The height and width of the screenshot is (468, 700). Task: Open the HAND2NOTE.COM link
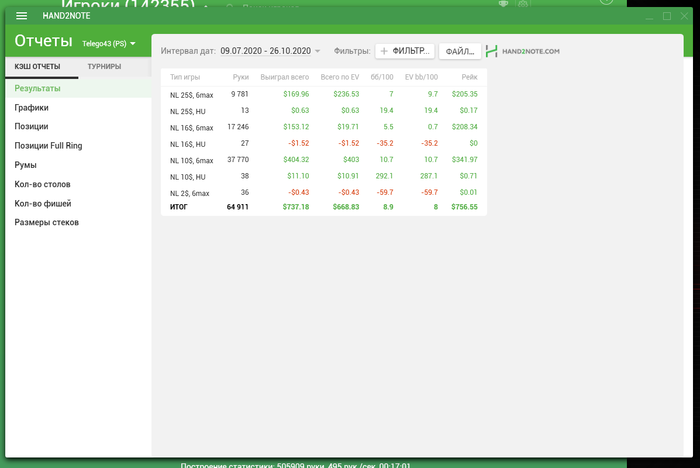[x=530, y=51]
